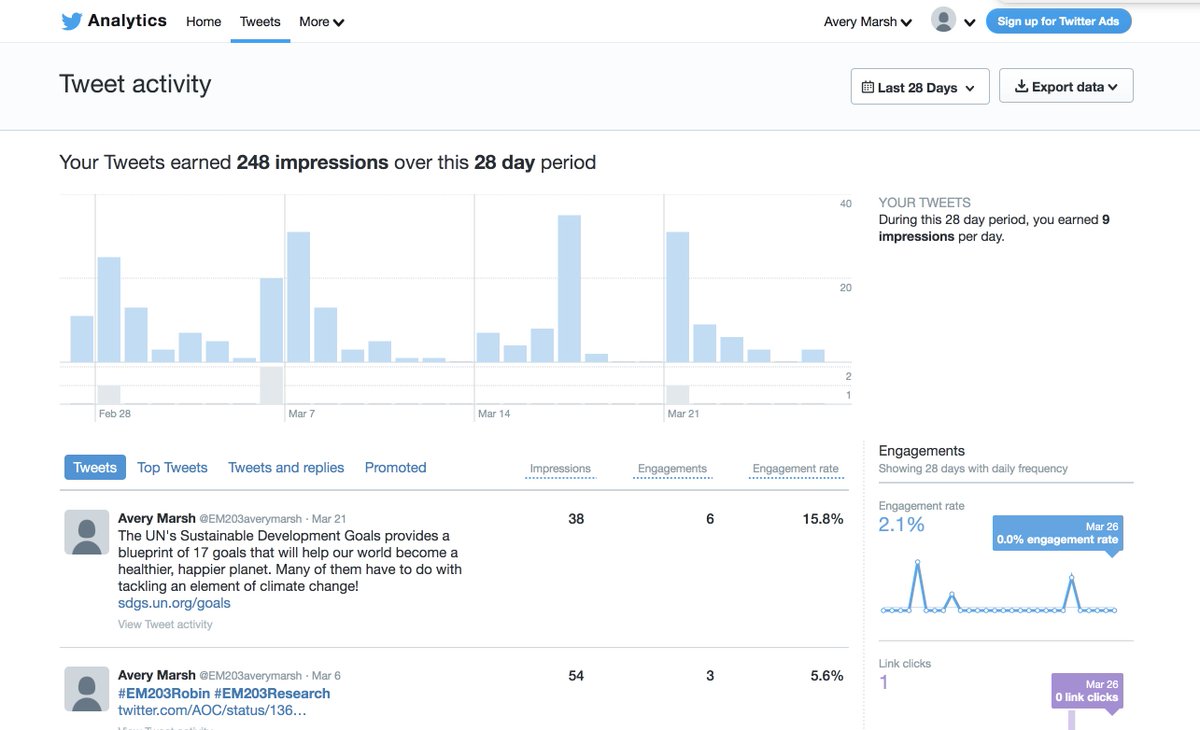Screen dimensions: 1200x730
Task: Click avatar of the Mar 6 tweet
Action: click(x=87, y=689)
